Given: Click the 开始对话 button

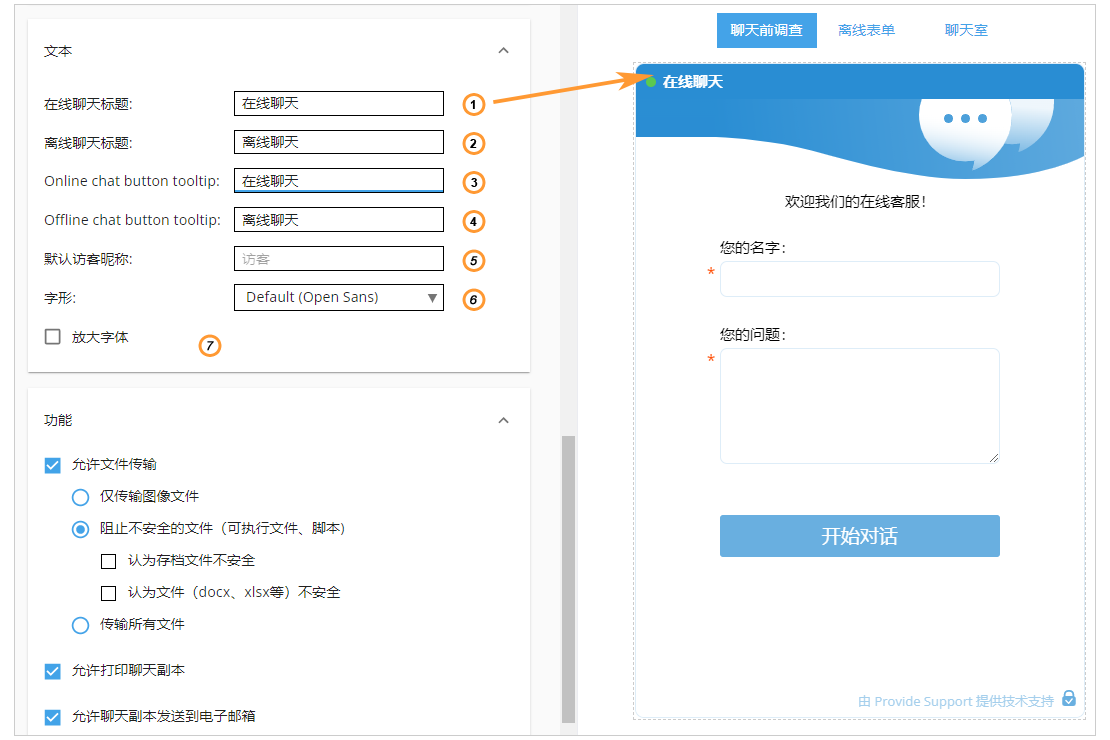Looking at the screenshot, I should [x=859, y=536].
